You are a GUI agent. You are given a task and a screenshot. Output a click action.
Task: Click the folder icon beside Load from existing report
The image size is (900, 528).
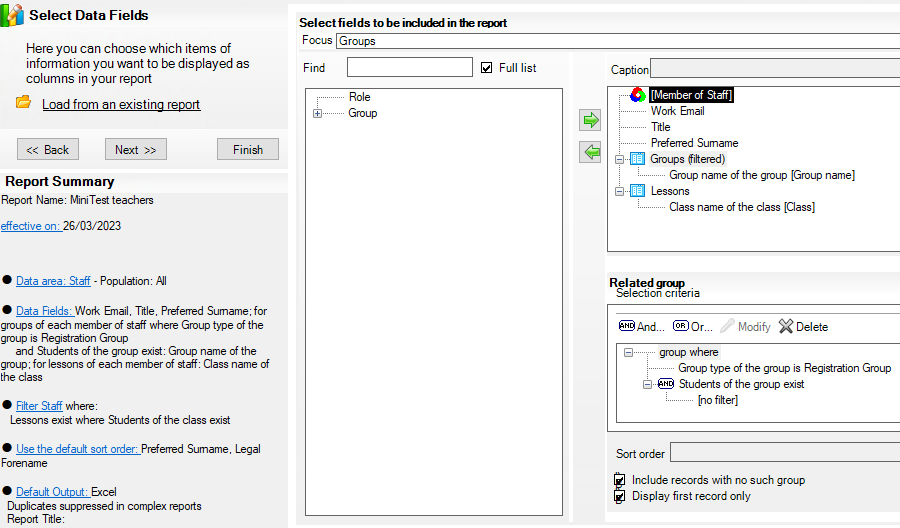(x=24, y=102)
